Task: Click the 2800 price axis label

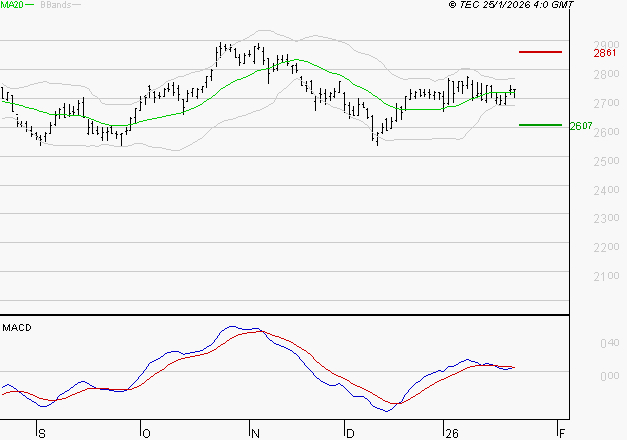Action: [606, 74]
